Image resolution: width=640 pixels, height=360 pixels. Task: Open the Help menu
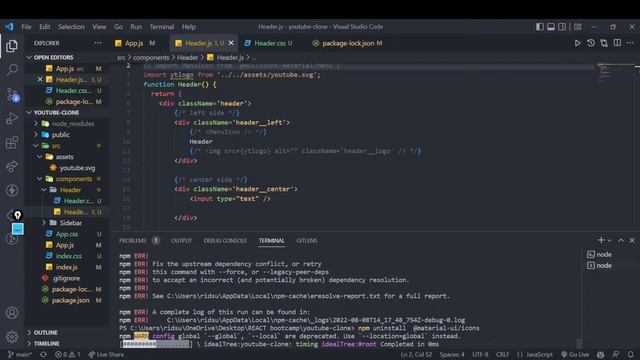[x=189, y=27]
